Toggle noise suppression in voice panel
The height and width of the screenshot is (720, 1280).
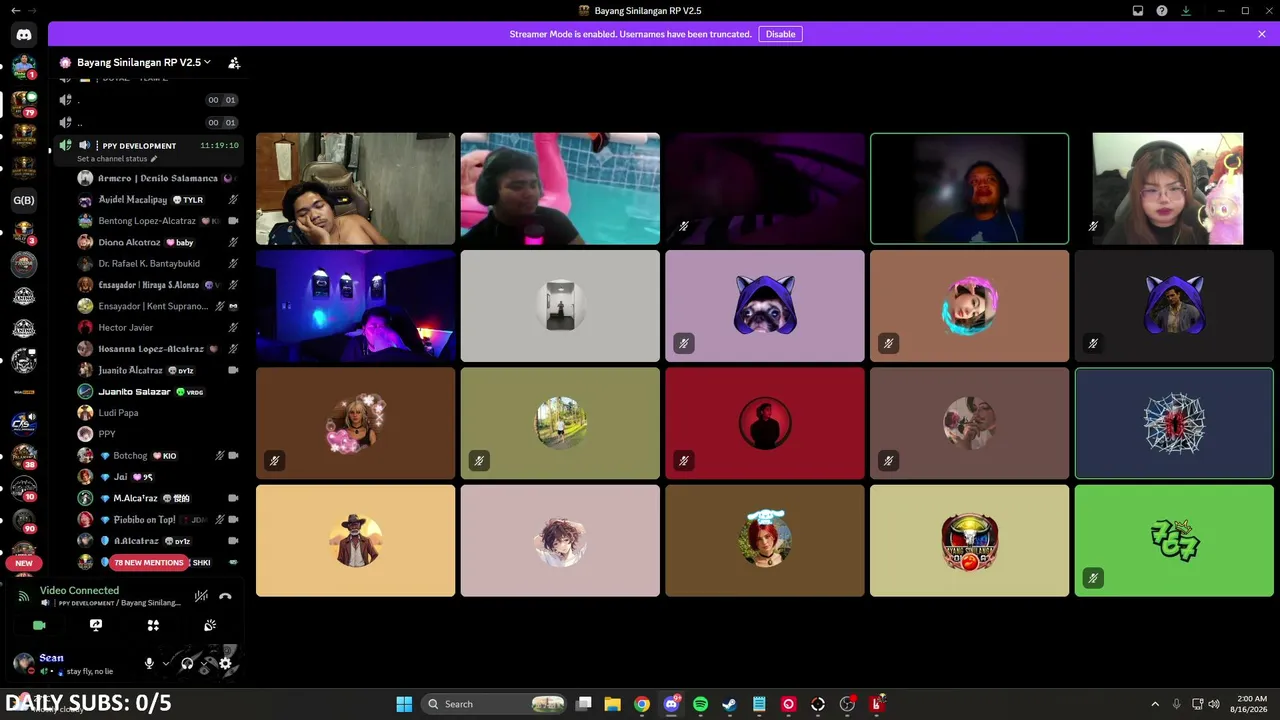pyautogui.click(x=201, y=596)
